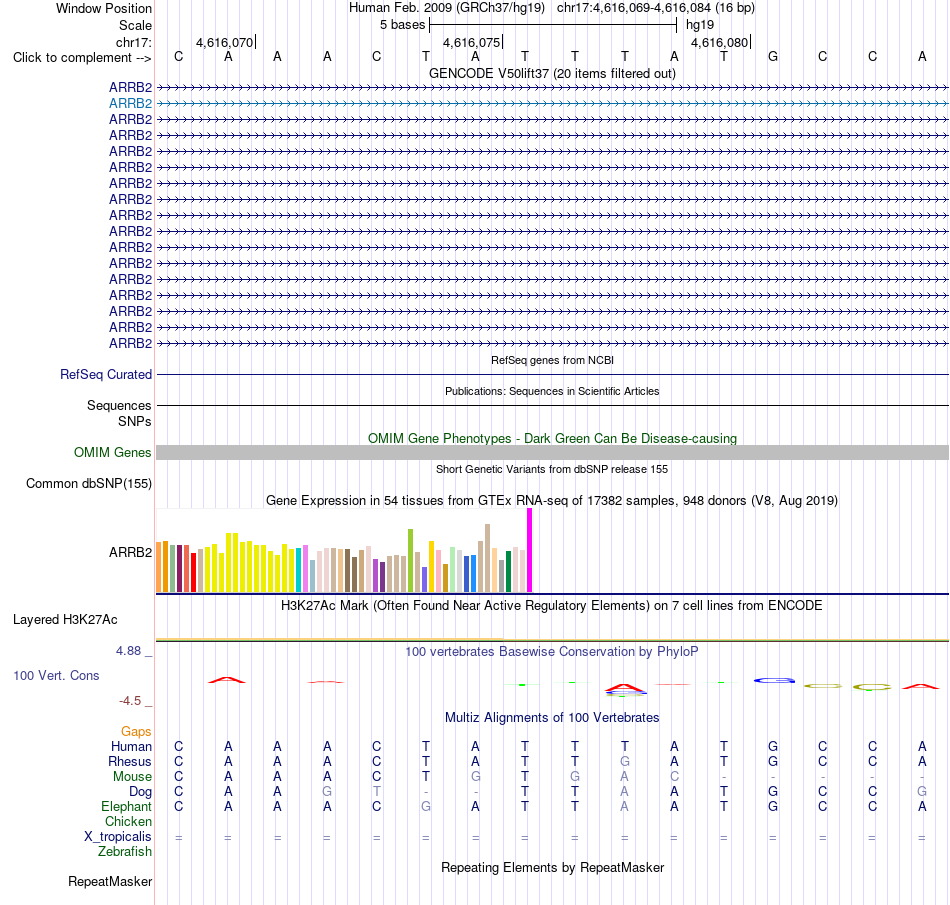Open 'Repeating Elements by RepeatMasker' title
The height and width of the screenshot is (905, 950).
click(552, 868)
